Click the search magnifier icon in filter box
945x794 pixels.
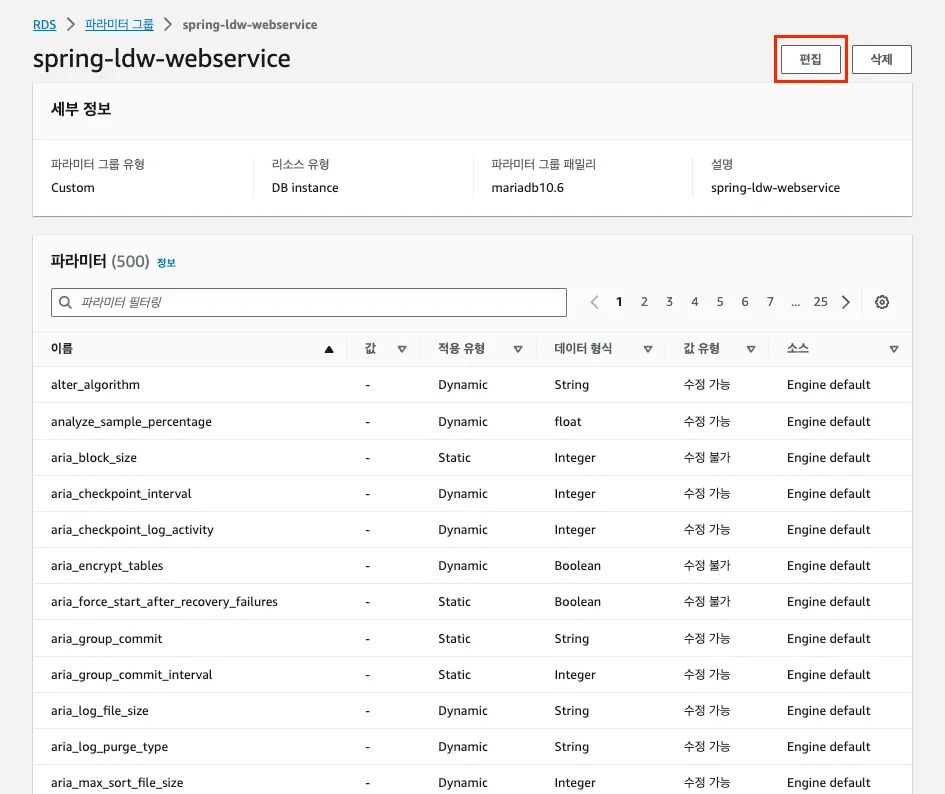[x=66, y=302]
